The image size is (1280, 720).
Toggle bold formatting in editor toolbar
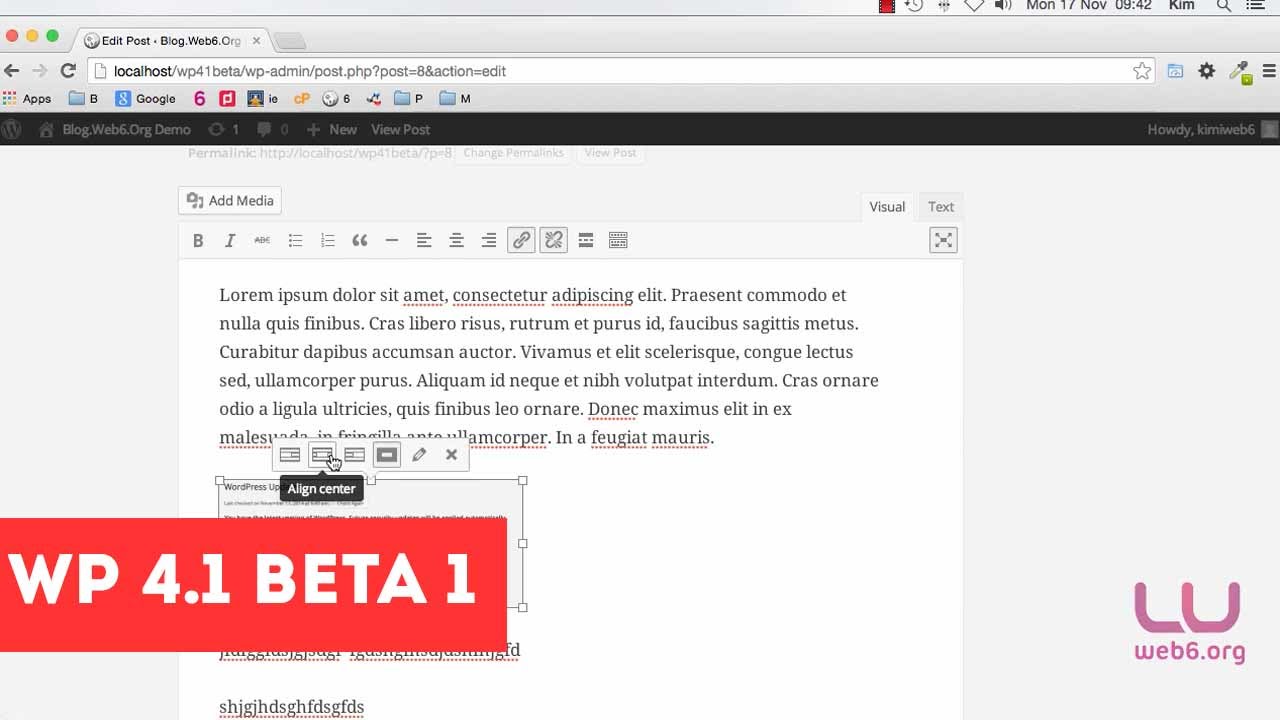coord(198,240)
